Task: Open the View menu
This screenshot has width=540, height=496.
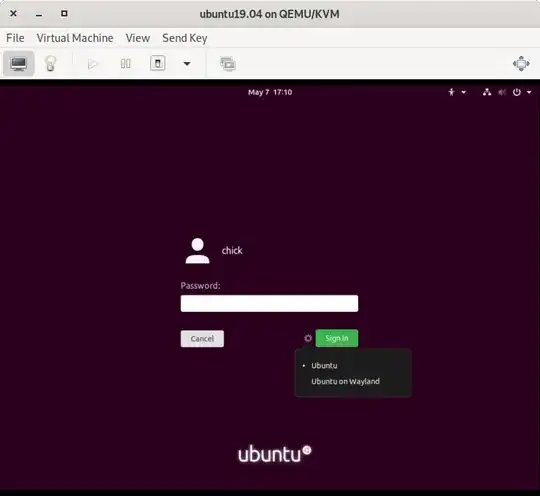Action: pyautogui.click(x=138, y=38)
